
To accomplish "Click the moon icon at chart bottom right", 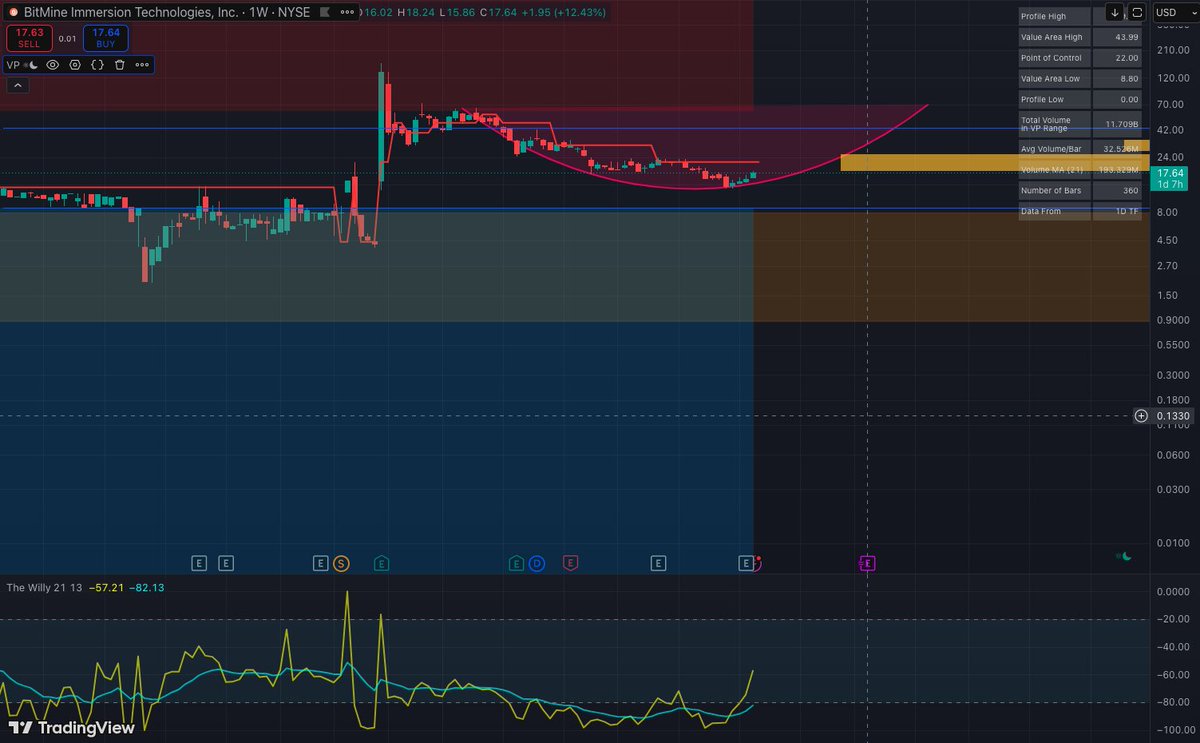I will tap(1126, 556).
